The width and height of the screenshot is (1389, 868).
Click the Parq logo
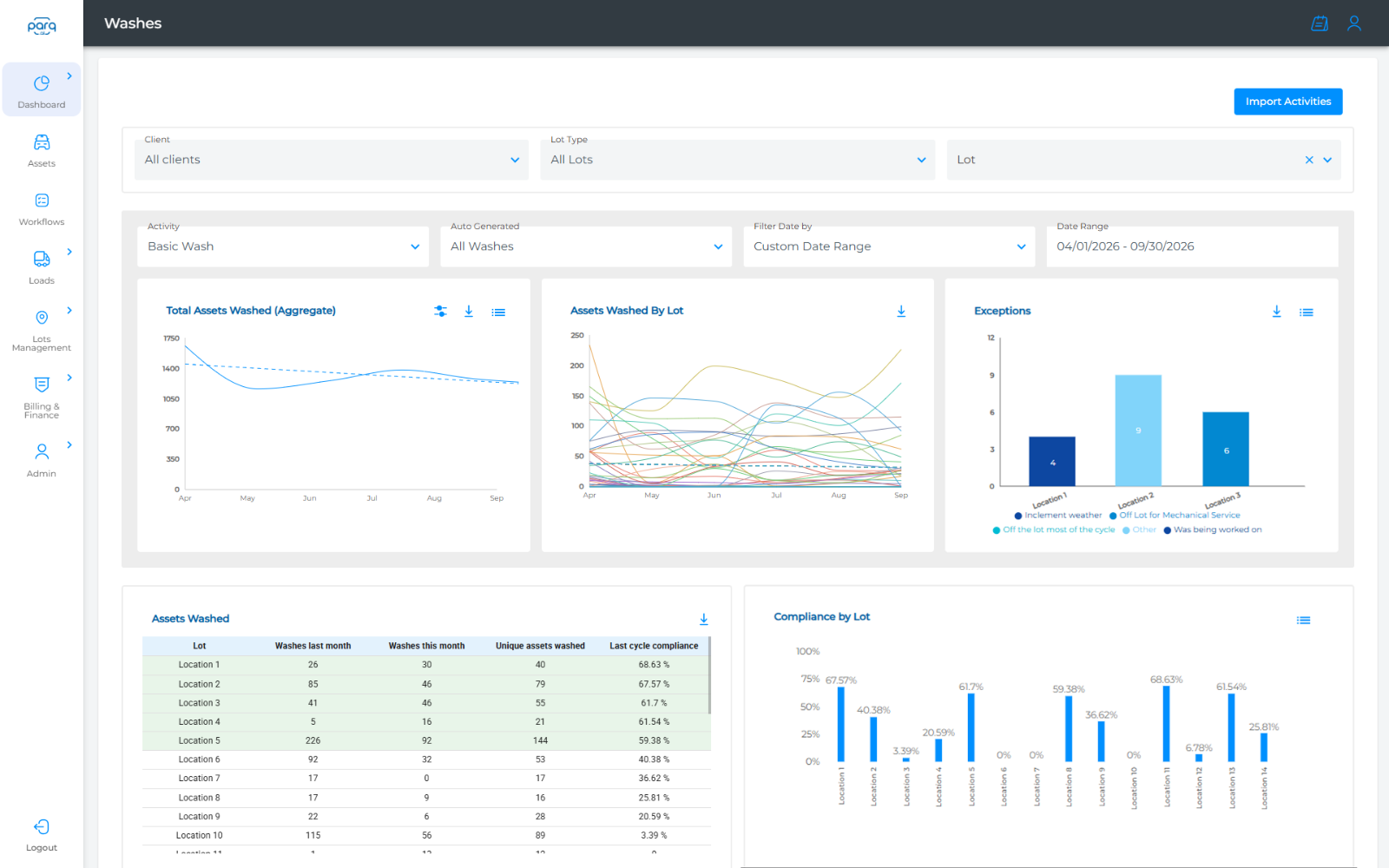[x=42, y=26]
